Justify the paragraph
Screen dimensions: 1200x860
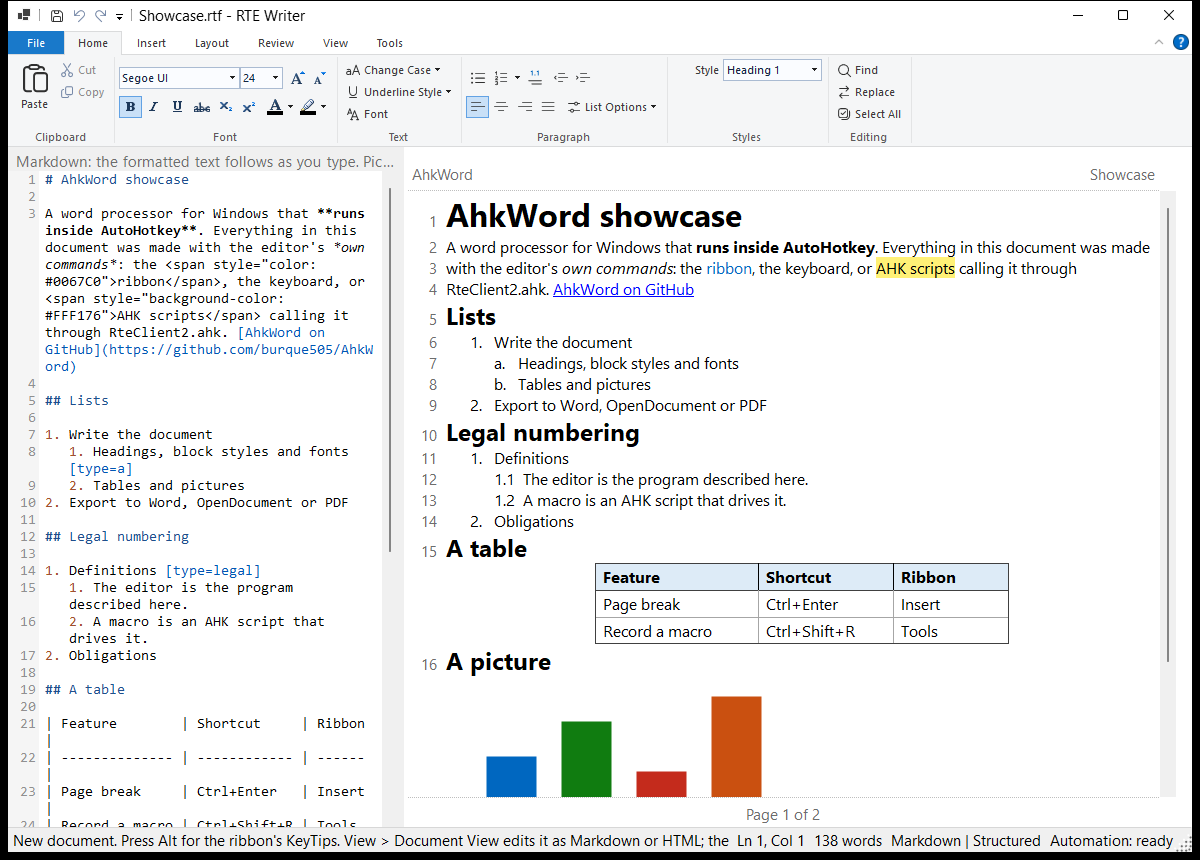pos(548,107)
